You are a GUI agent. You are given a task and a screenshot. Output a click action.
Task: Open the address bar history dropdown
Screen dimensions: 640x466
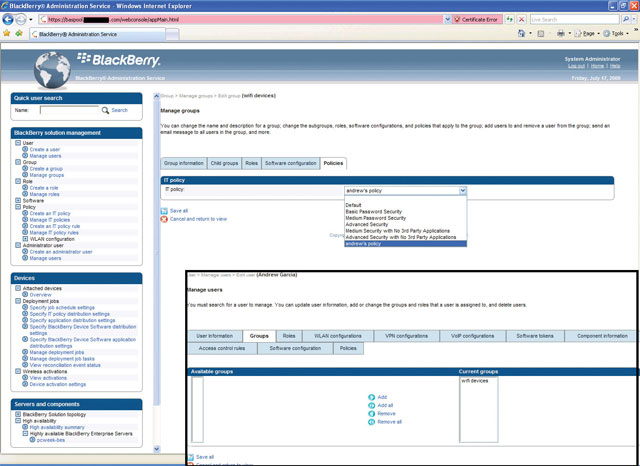click(x=447, y=19)
